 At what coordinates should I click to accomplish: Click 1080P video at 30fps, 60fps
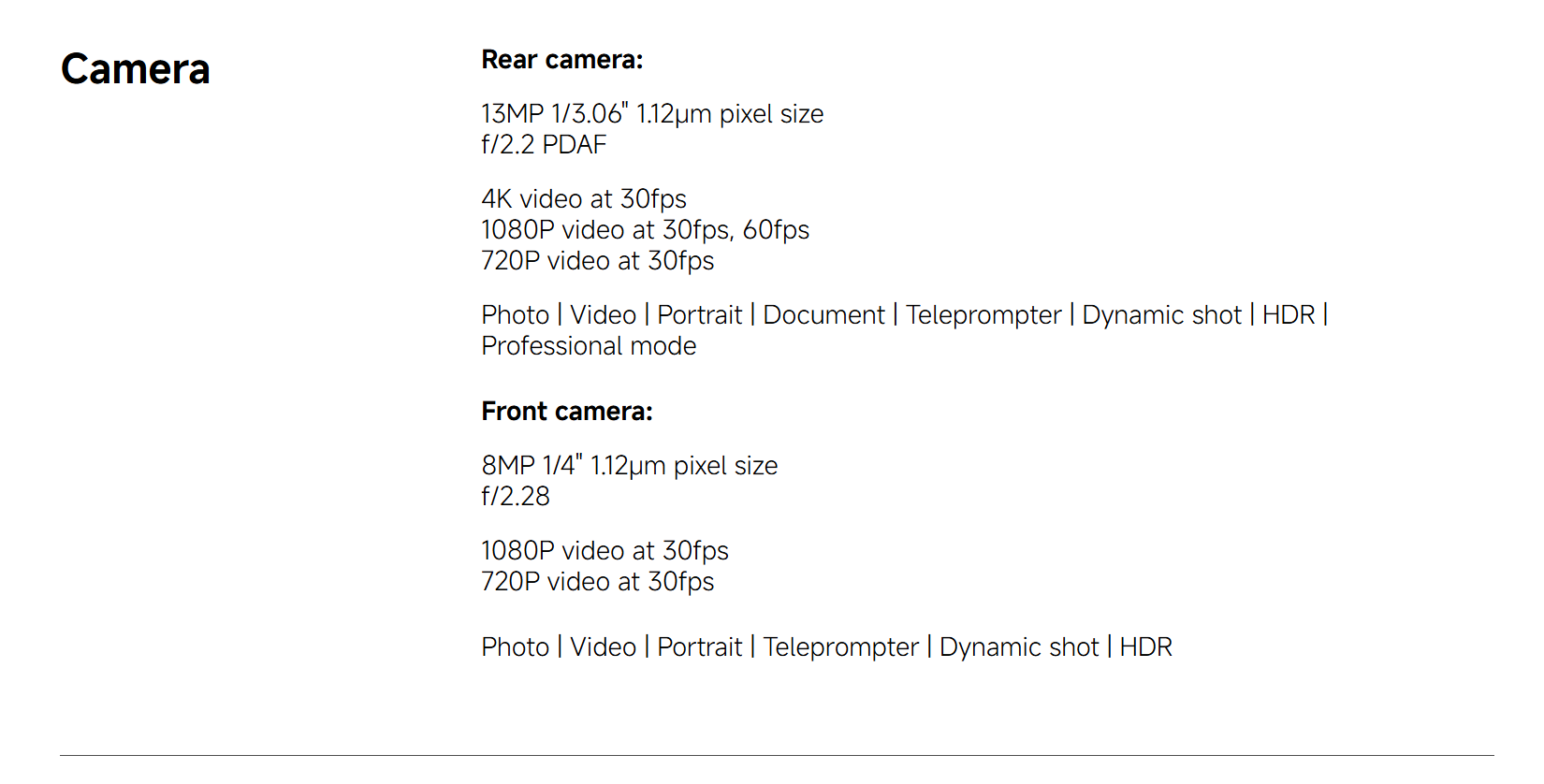(645, 230)
